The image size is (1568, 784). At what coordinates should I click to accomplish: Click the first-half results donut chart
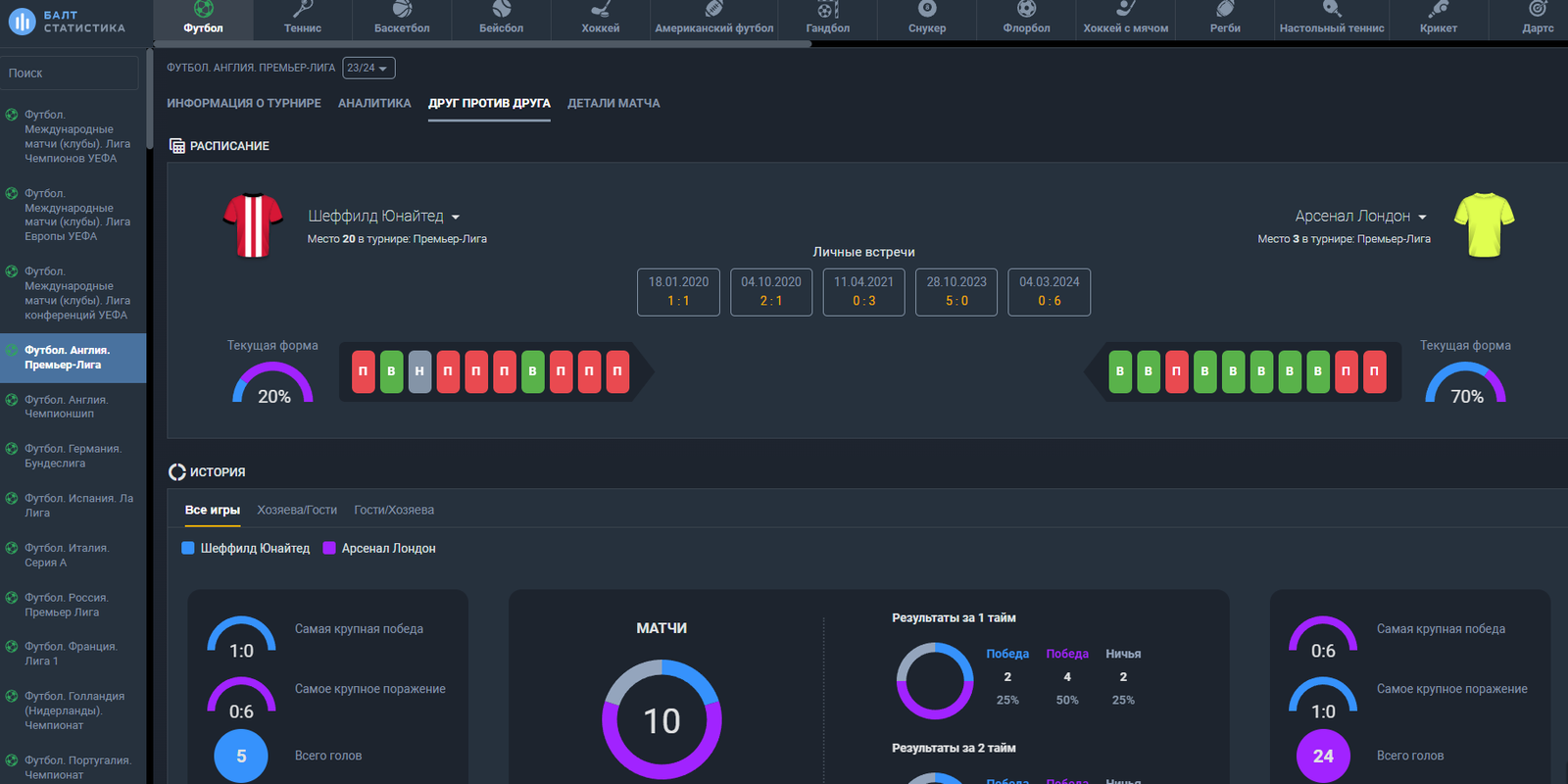click(x=935, y=681)
